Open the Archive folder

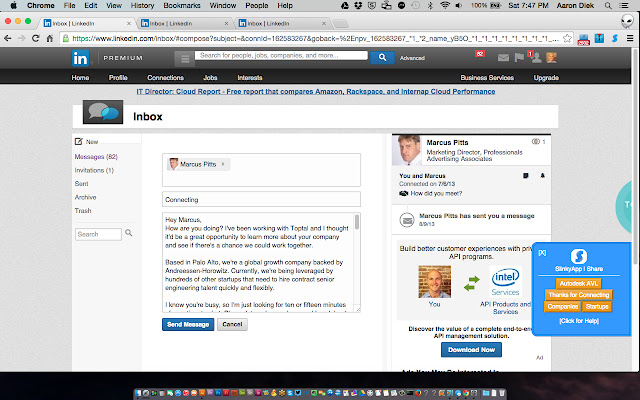(x=85, y=197)
